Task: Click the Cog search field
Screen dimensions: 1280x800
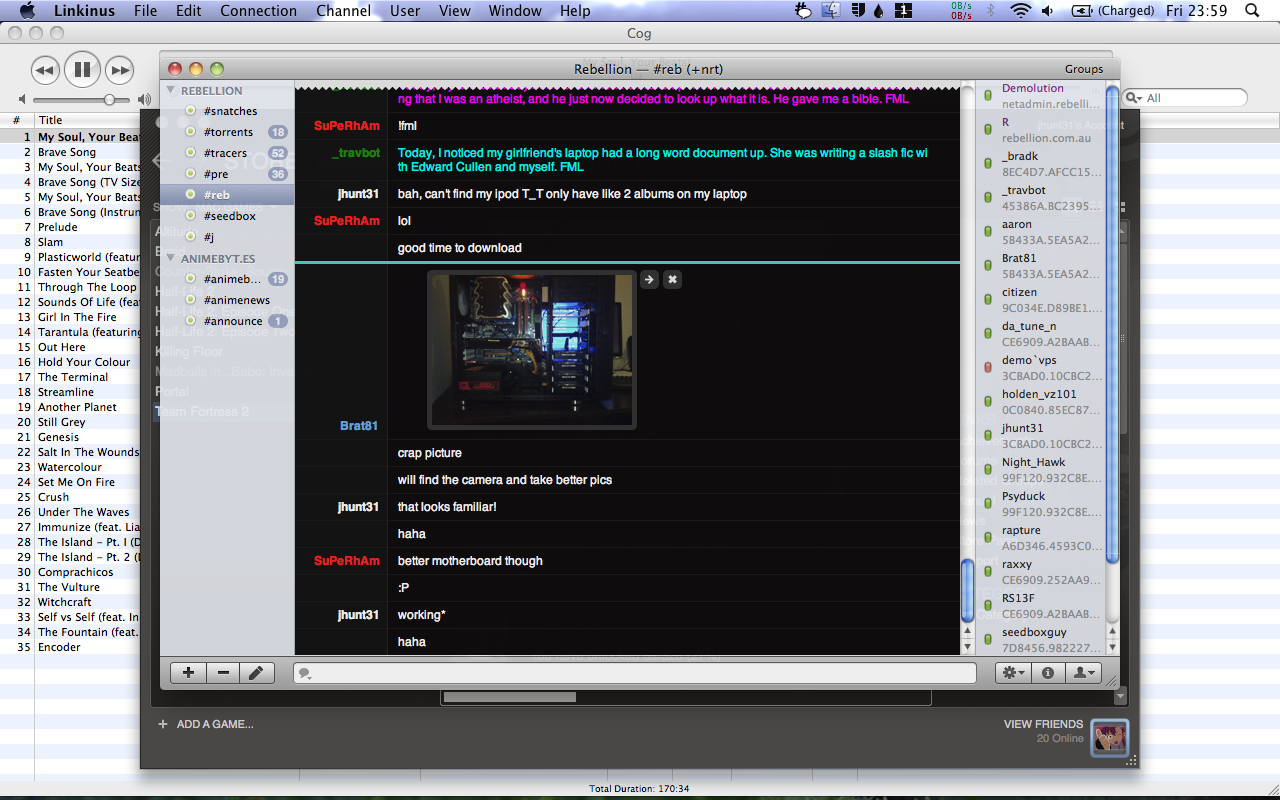Action: (1185, 98)
